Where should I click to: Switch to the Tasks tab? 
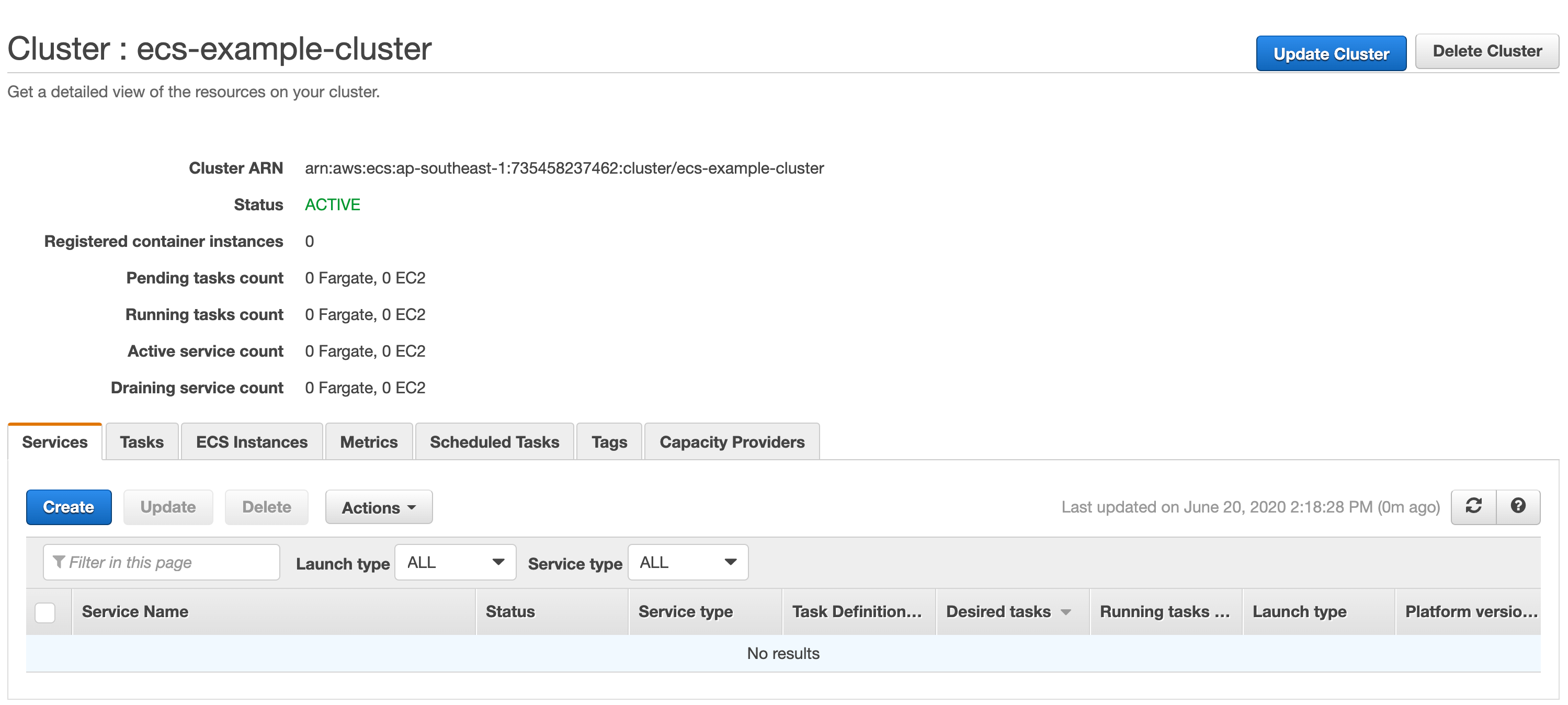click(141, 442)
